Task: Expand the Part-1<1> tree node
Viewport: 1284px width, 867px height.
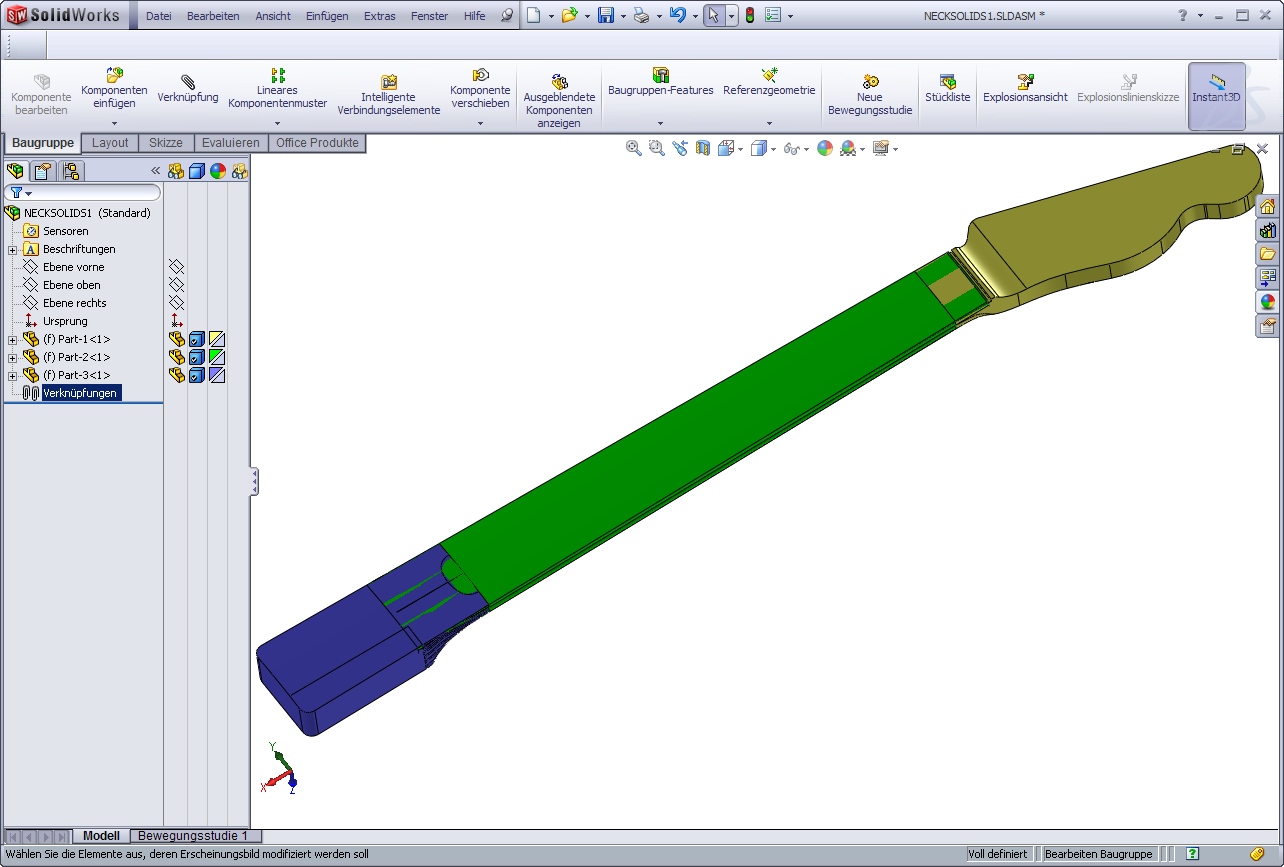Action: [13, 339]
